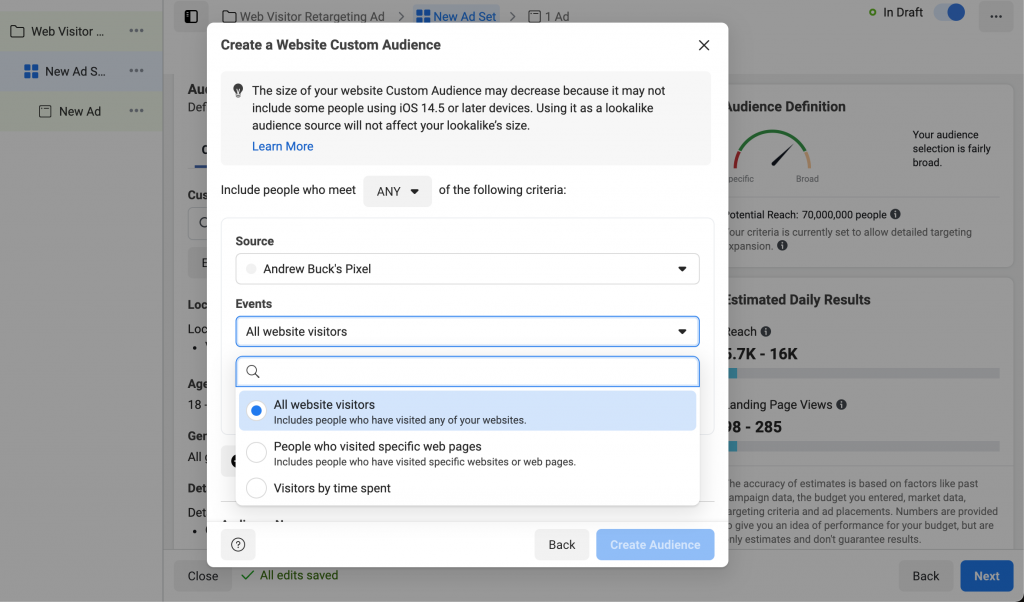
Task: Select People who visited specific web pages
Action: 257,453
